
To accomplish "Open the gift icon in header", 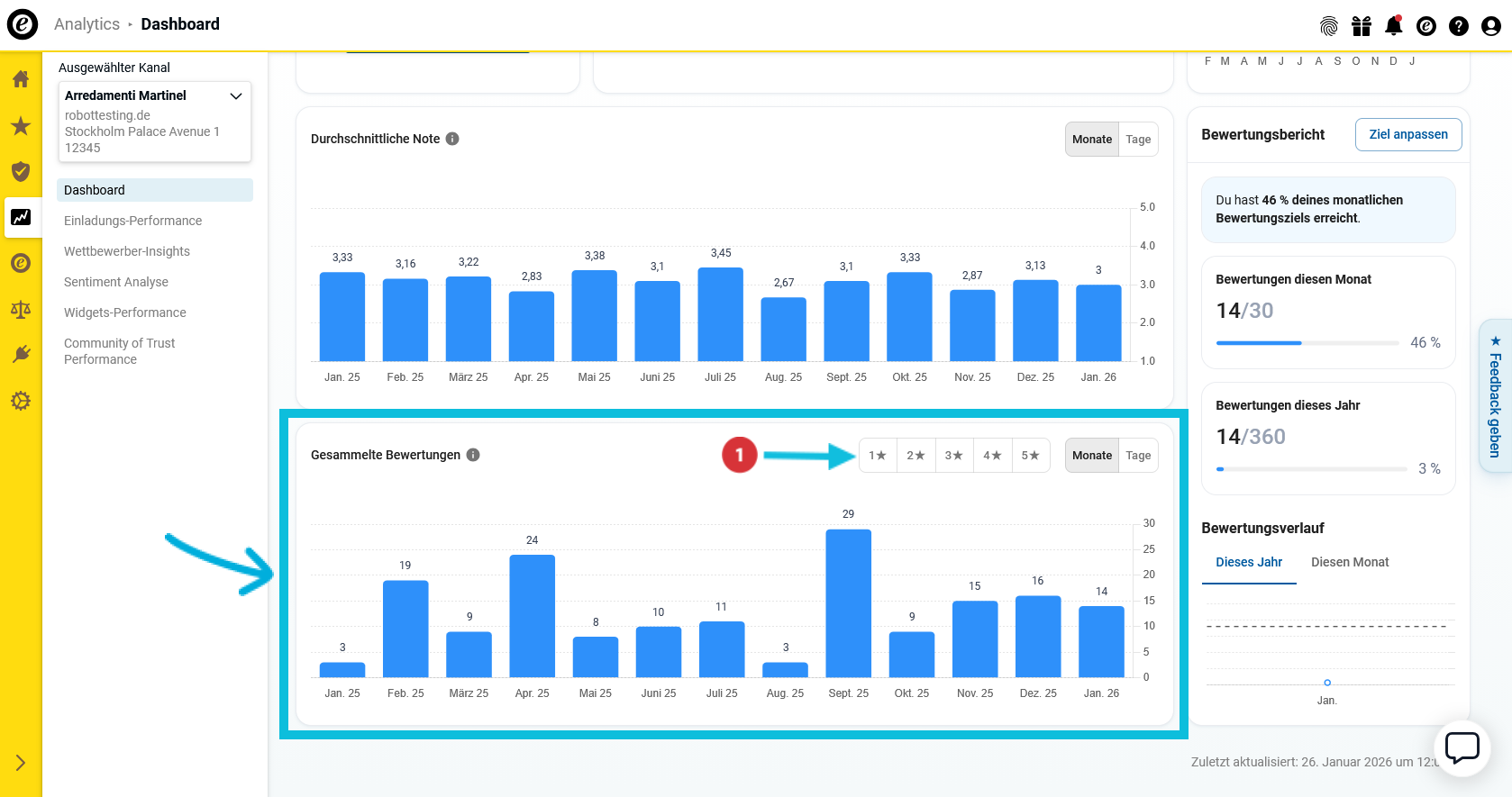I will (x=1362, y=26).
